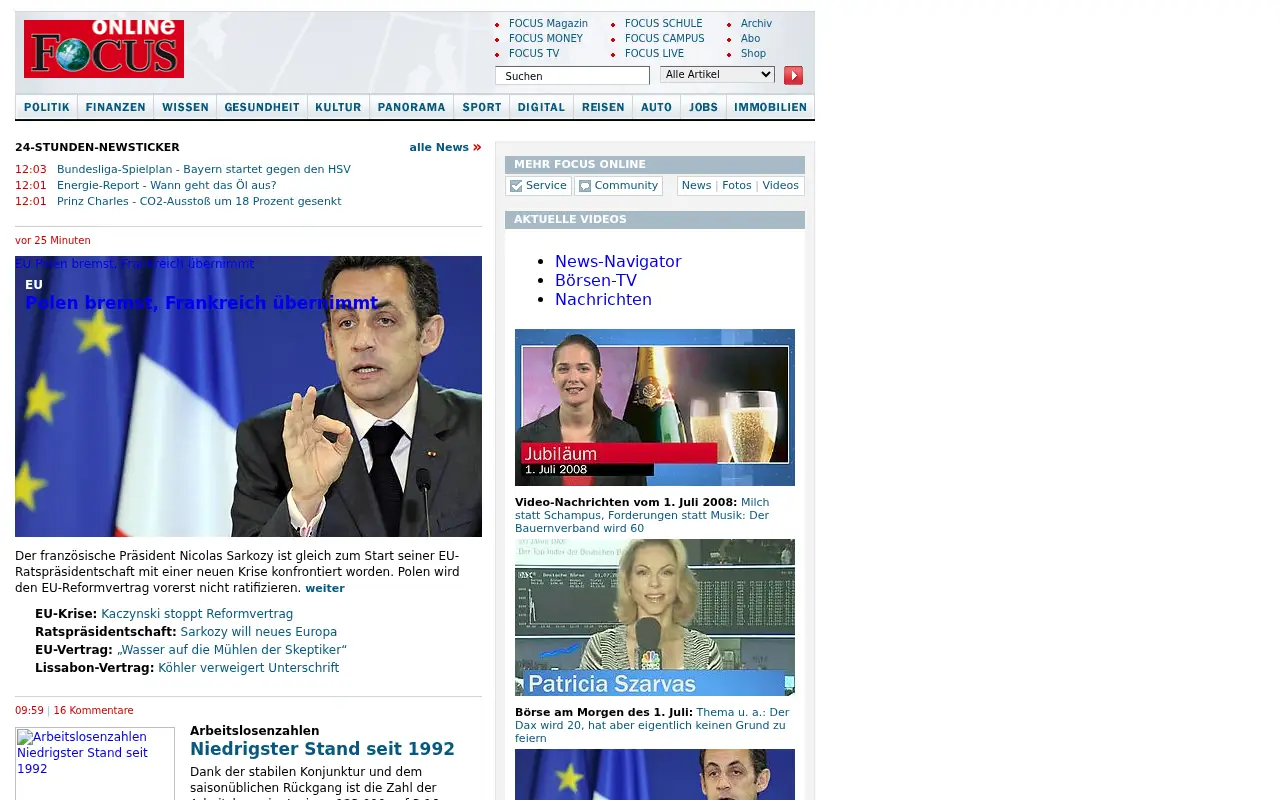Go to the GESUNDHEIT section
The image size is (1280, 800).
[x=262, y=107]
